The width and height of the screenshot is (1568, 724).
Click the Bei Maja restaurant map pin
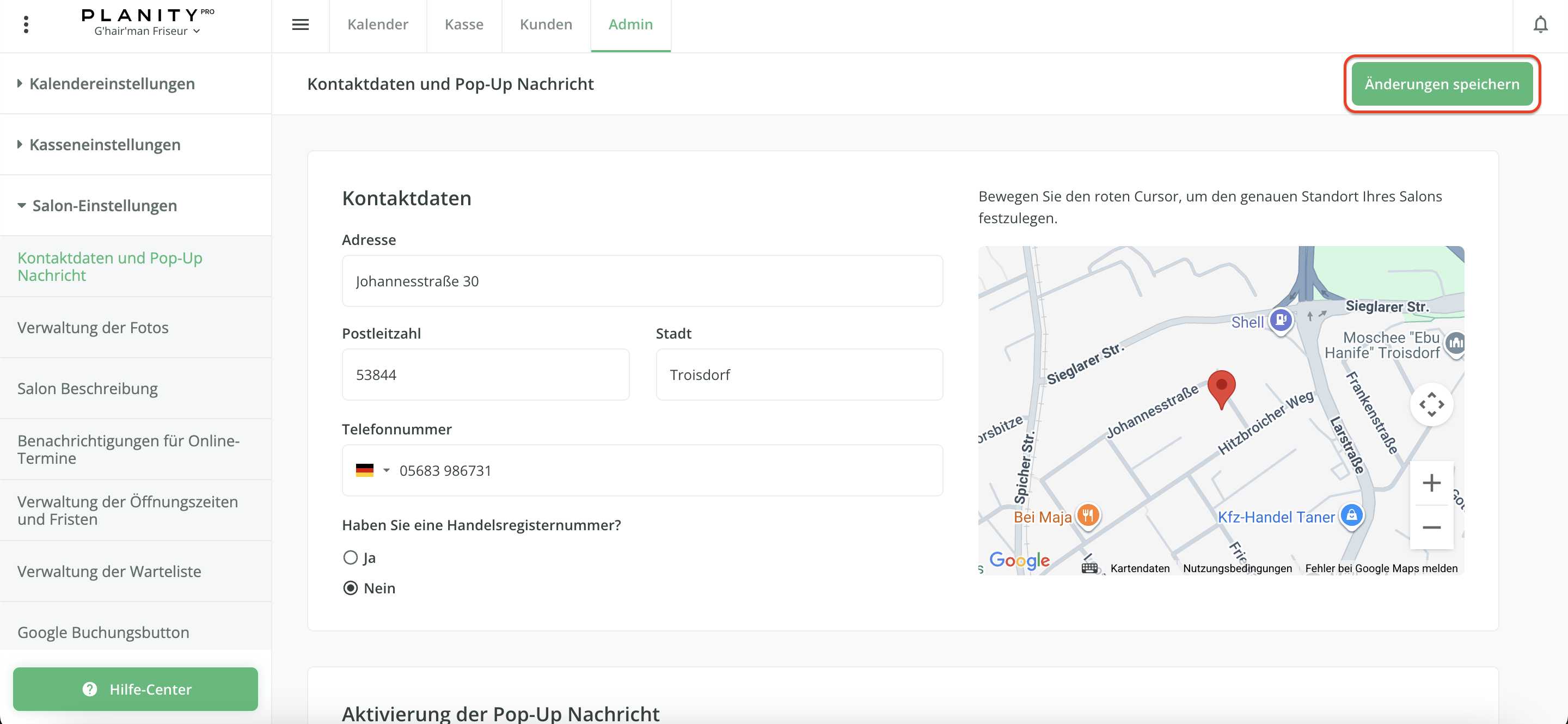pyautogui.click(x=1088, y=516)
